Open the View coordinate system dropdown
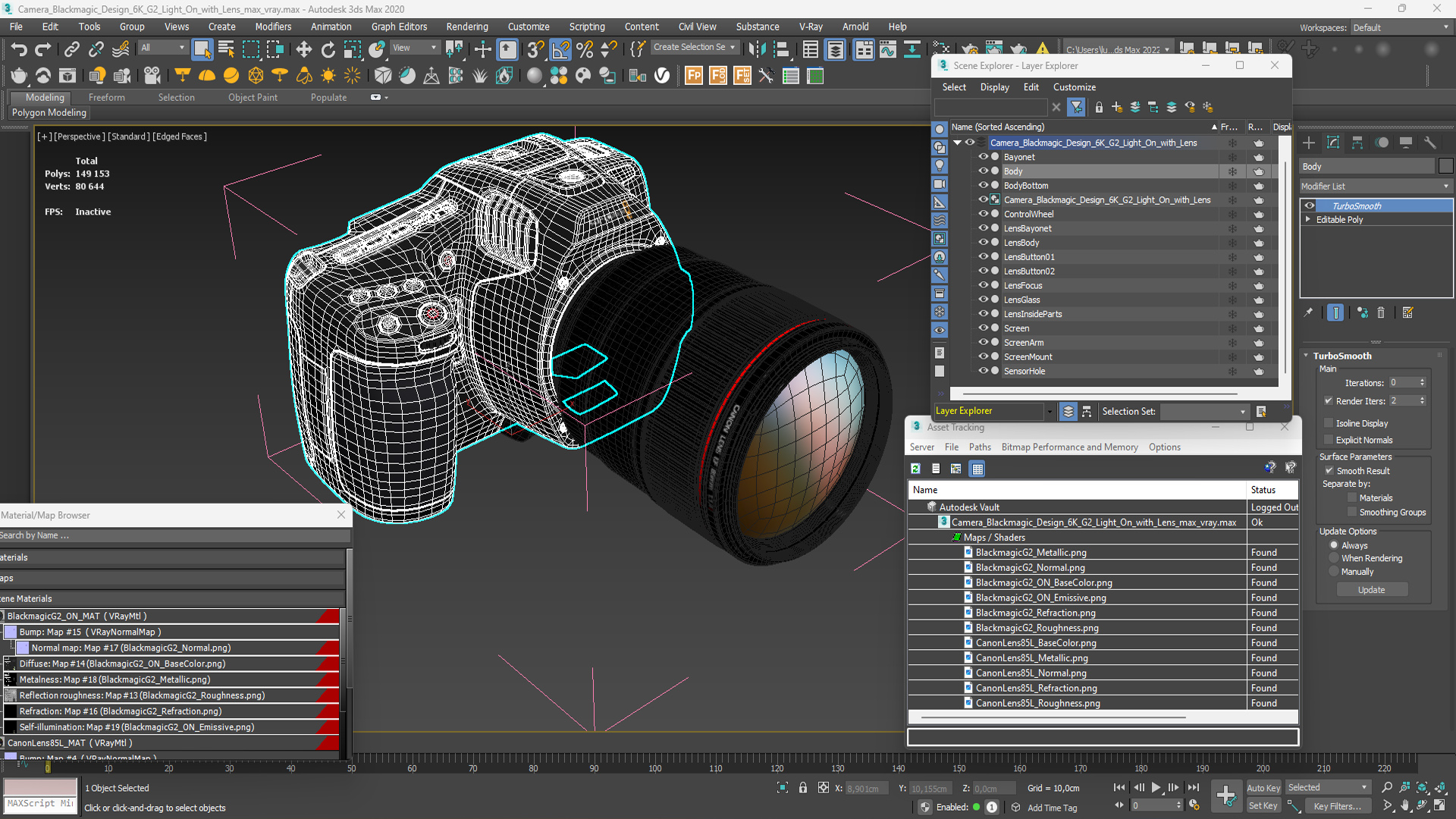This screenshot has height=819, width=1456. [x=415, y=48]
